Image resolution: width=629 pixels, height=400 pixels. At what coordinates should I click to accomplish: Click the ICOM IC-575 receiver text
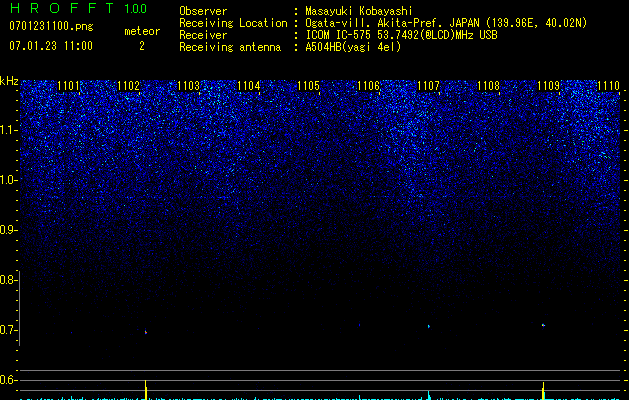pyautogui.click(x=401, y=35)
